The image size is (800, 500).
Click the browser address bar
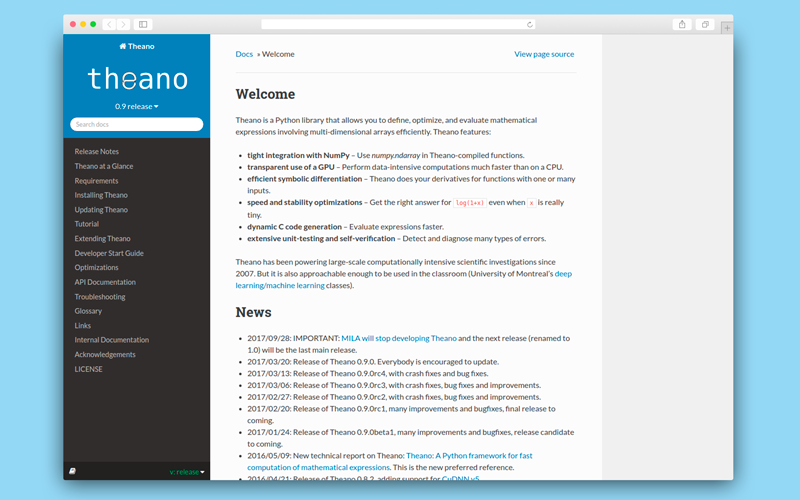coord(398,24)
